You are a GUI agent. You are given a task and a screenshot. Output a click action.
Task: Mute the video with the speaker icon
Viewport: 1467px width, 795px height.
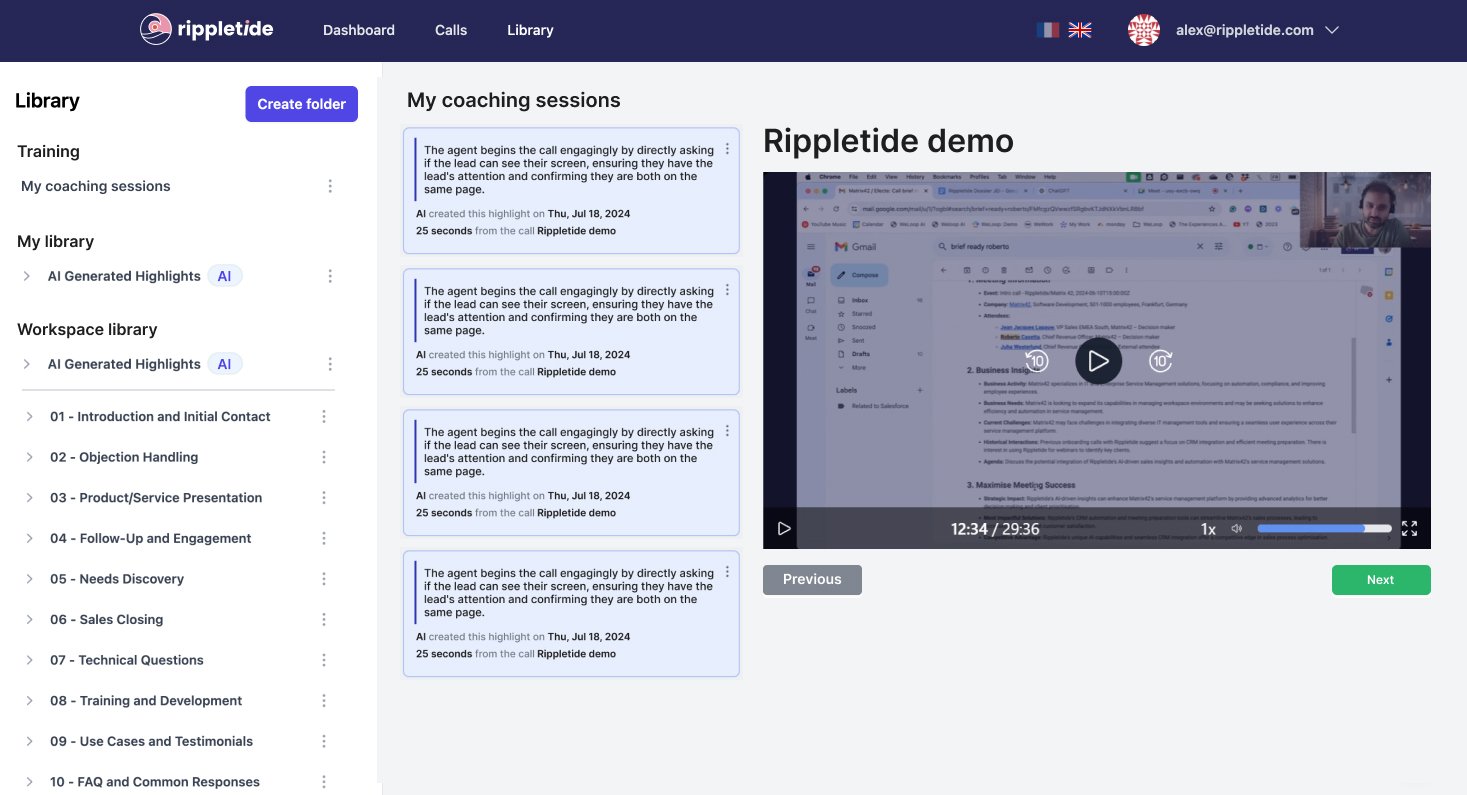point(1237,529)
